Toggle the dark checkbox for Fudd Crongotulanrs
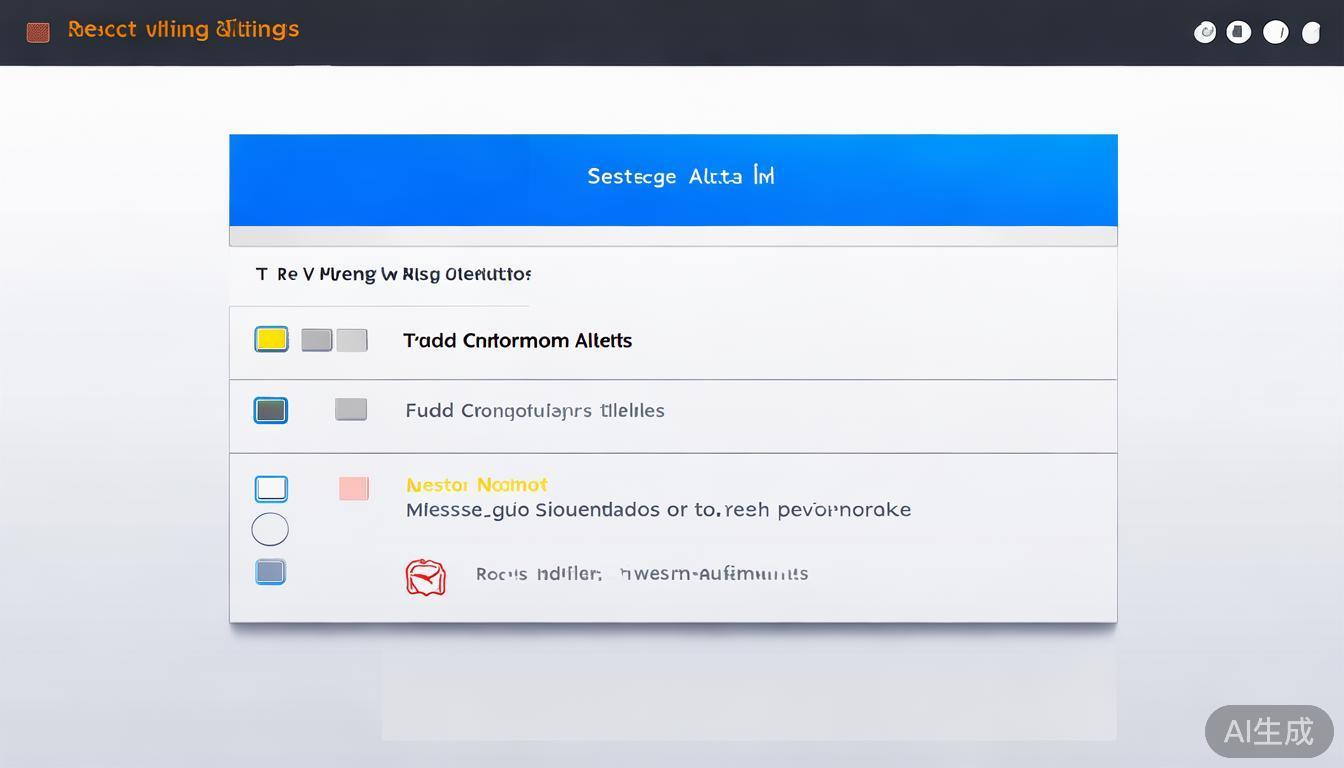Viewport: 1344px width, 768px height. pos(271,410)
